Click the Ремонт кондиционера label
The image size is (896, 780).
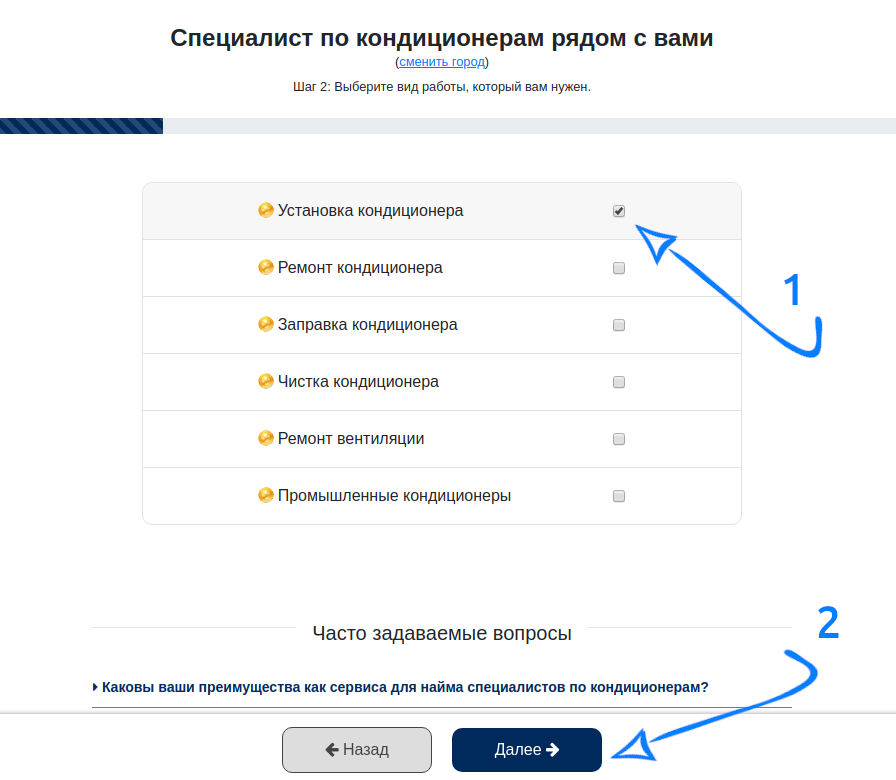pyautogui.click(x=360, y=268)
